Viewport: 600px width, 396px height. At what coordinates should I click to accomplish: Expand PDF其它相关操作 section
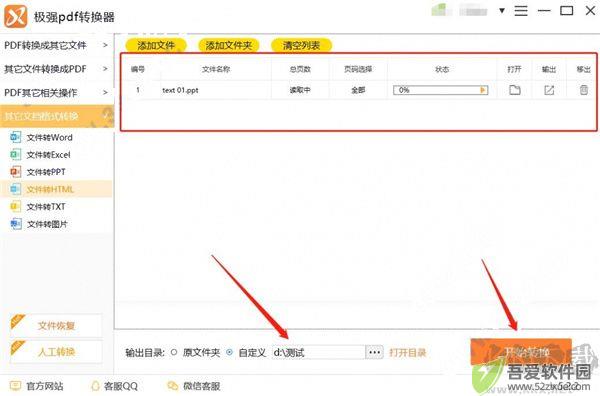coord(57,93)
